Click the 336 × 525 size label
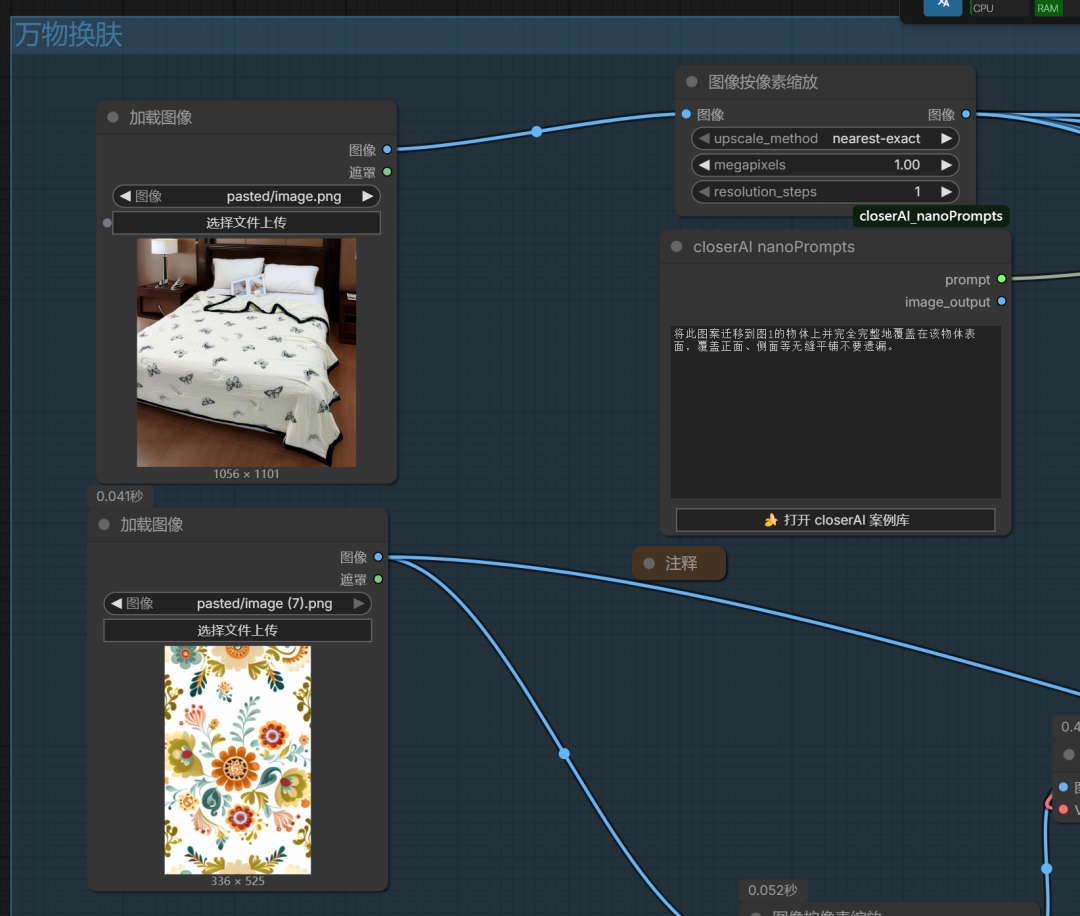Screen dimensions: 1080x916 238,881
